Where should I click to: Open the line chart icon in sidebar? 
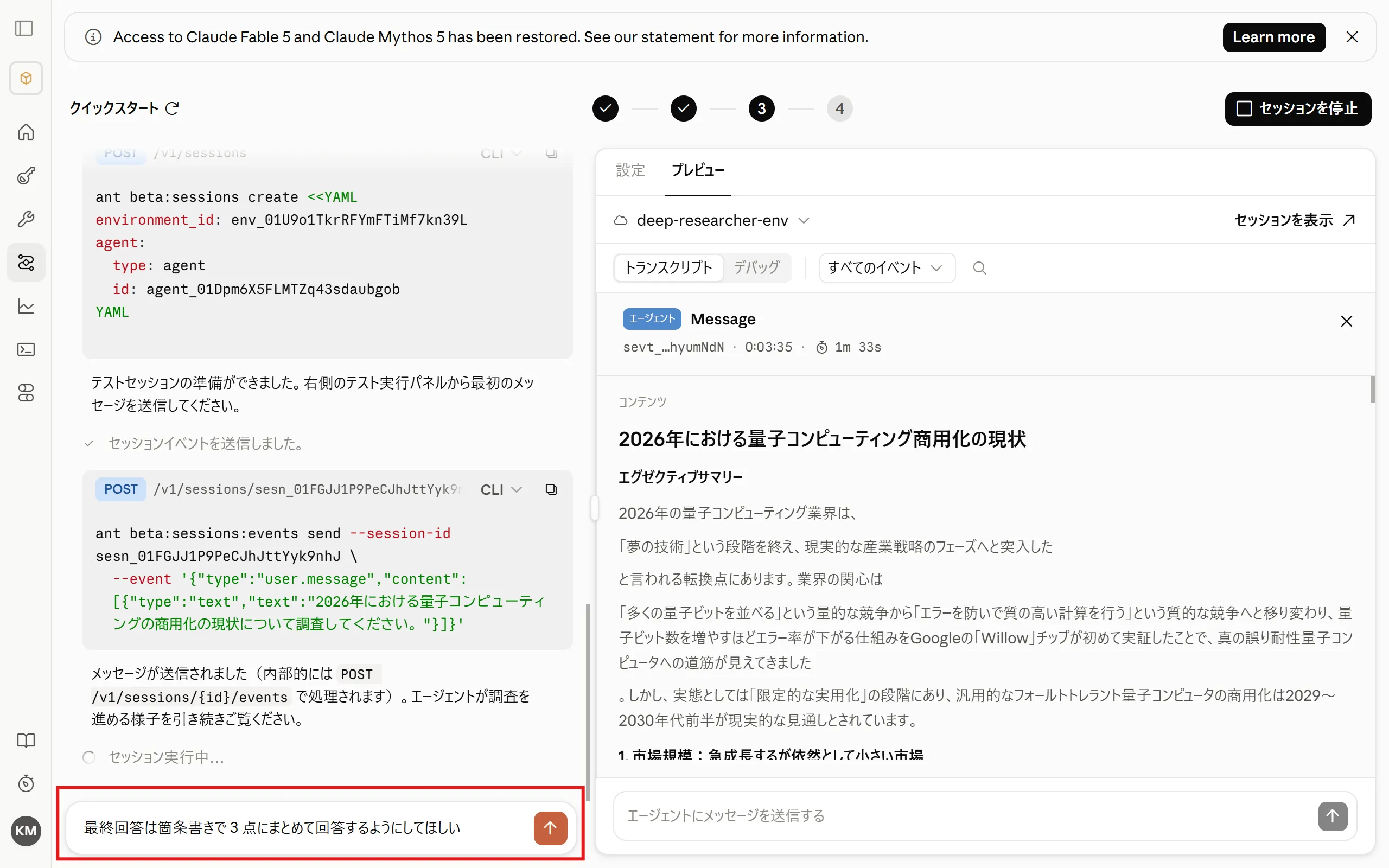point(26,306)
